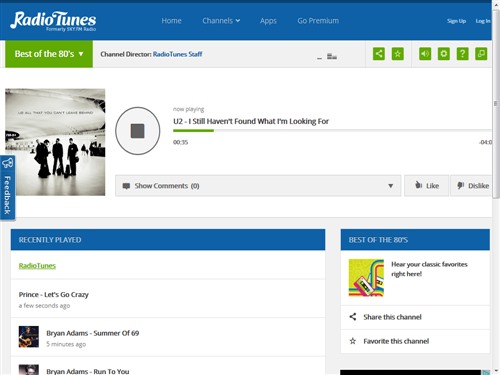Click the a few seconds ago timestamp

pyautogui.click(x=44, y=306)
